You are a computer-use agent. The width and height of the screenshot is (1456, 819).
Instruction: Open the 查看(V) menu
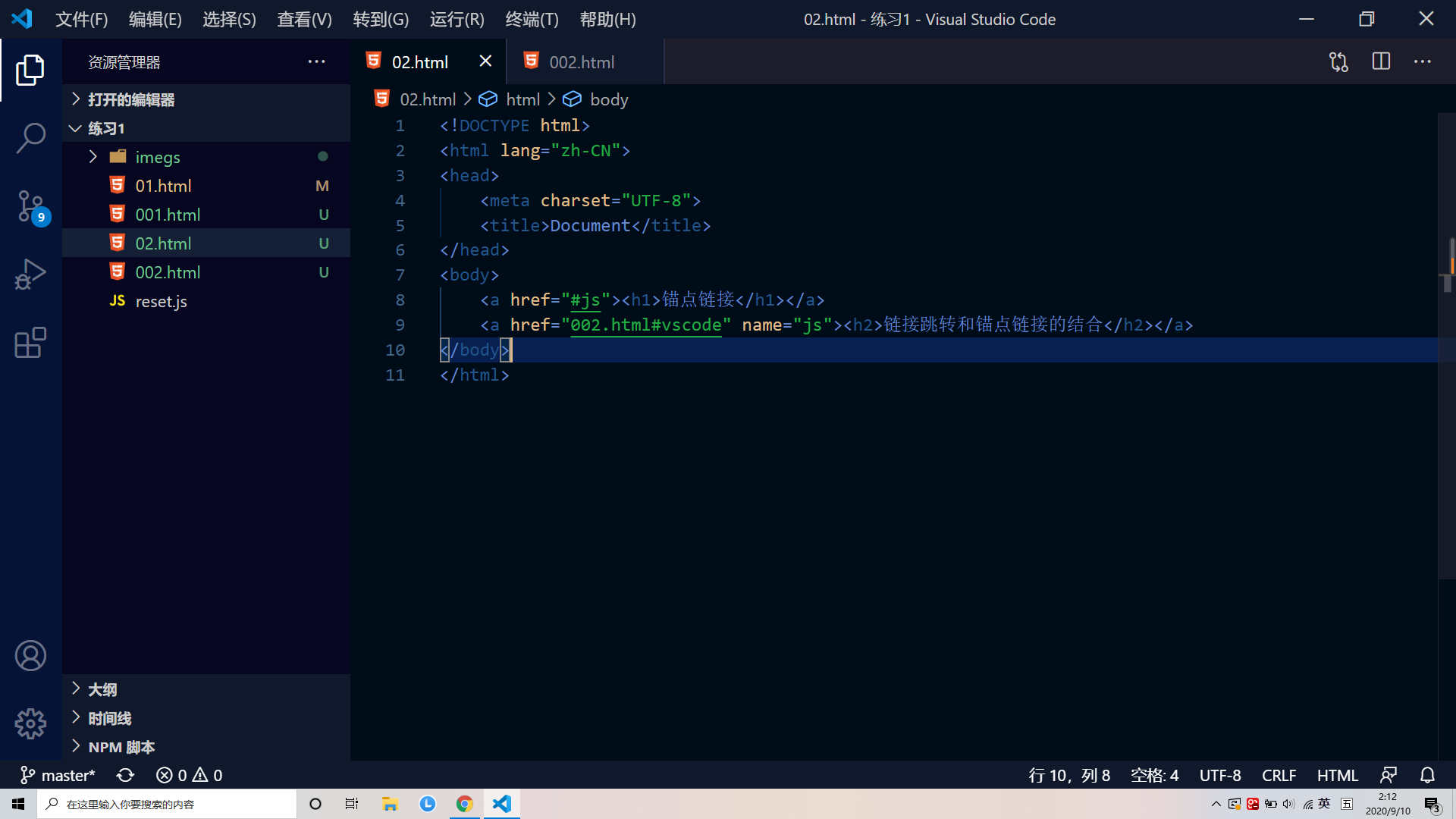(x=304, y=19)
